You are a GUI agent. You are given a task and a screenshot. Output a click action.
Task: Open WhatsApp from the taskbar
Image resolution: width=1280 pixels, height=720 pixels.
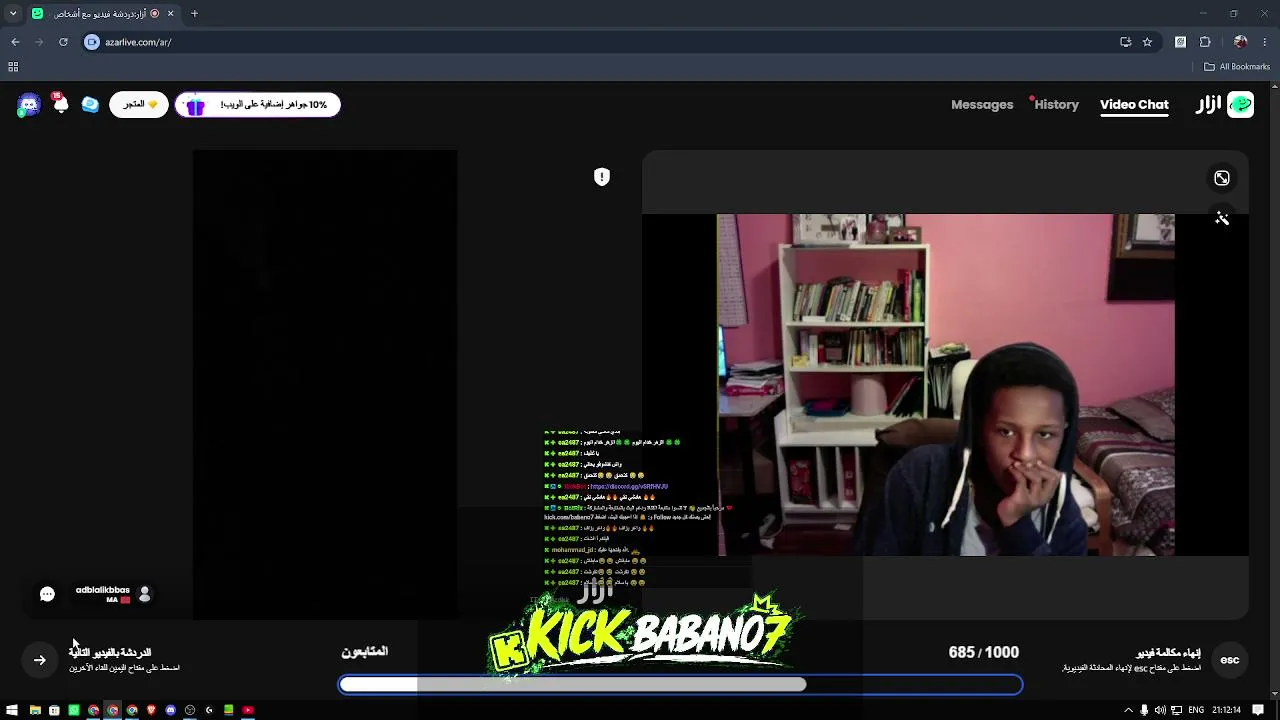[74, 710]
